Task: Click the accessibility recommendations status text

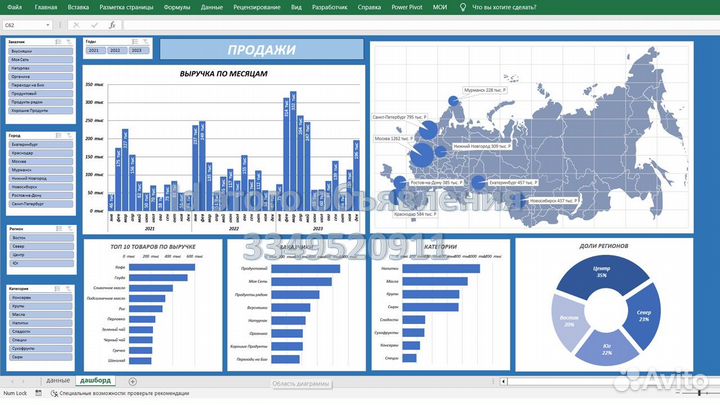Action: tap(124, 394)
